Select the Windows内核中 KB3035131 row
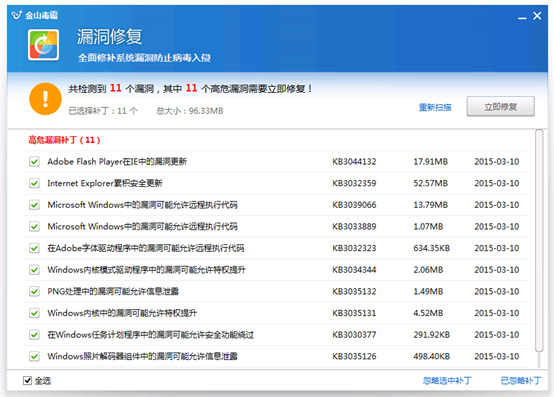The height and width of the screenshot is (397, 554). [x=276, y=313]
